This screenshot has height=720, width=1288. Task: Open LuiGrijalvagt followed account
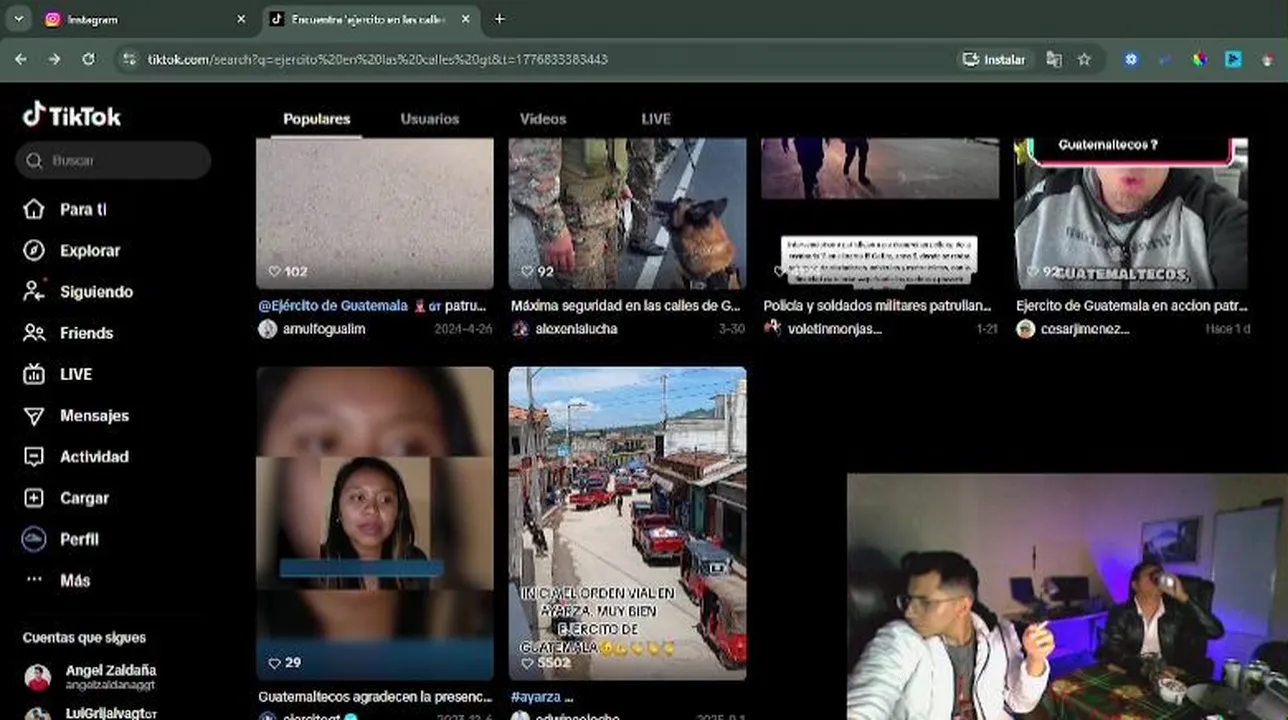111,713
